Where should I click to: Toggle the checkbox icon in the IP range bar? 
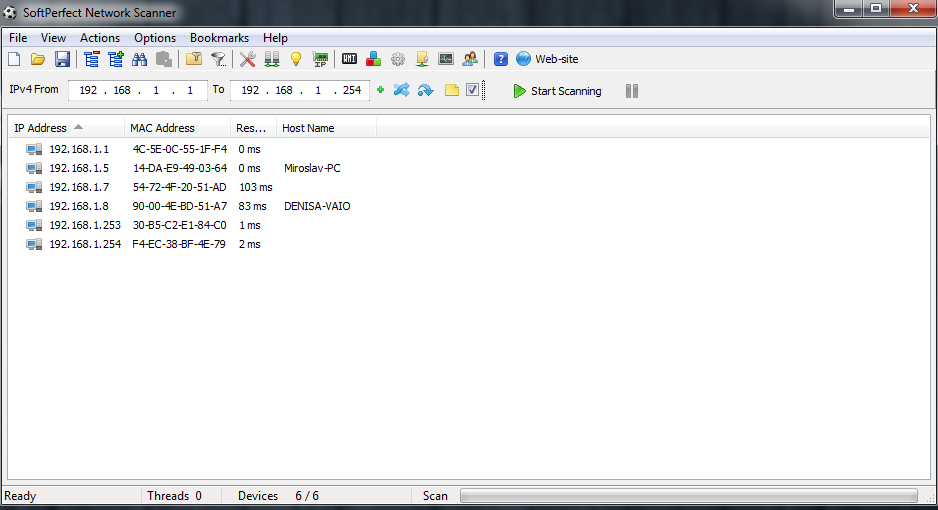[472, 90]
